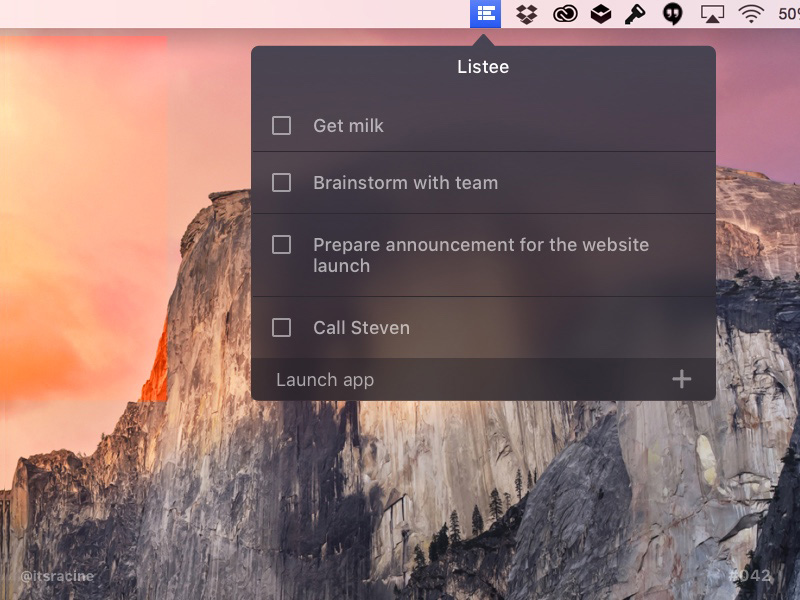The image size is (800, 600).
Task: Click the Listee popover title
Action: 484,66
